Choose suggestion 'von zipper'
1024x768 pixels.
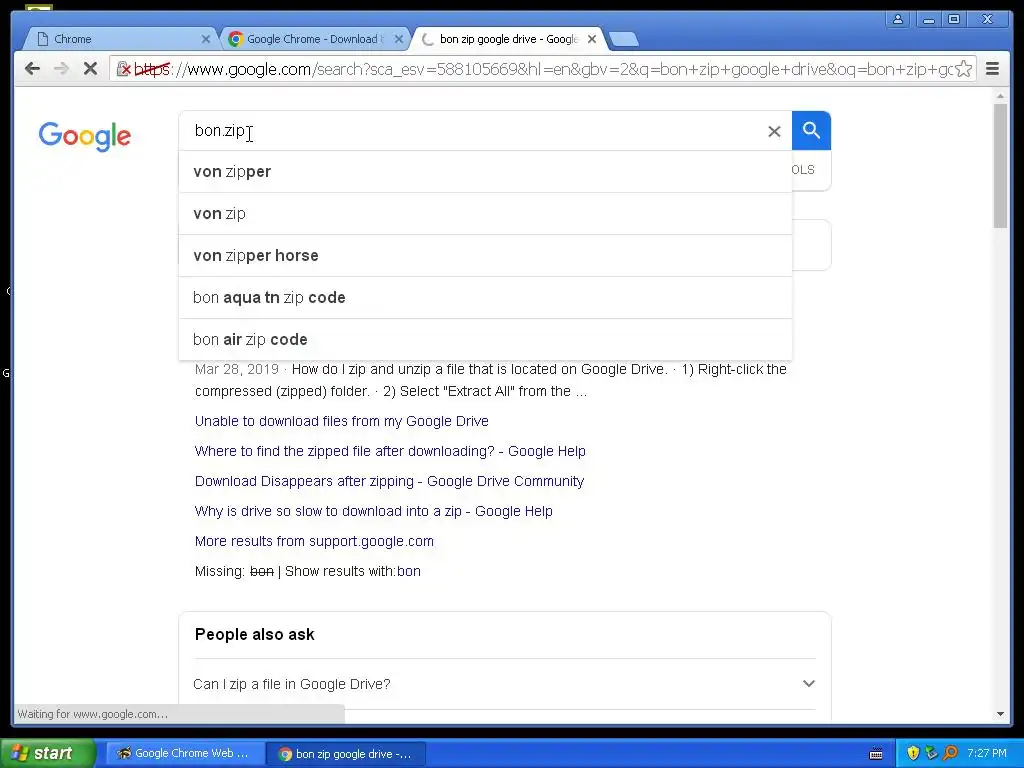(x=485, y=172)
